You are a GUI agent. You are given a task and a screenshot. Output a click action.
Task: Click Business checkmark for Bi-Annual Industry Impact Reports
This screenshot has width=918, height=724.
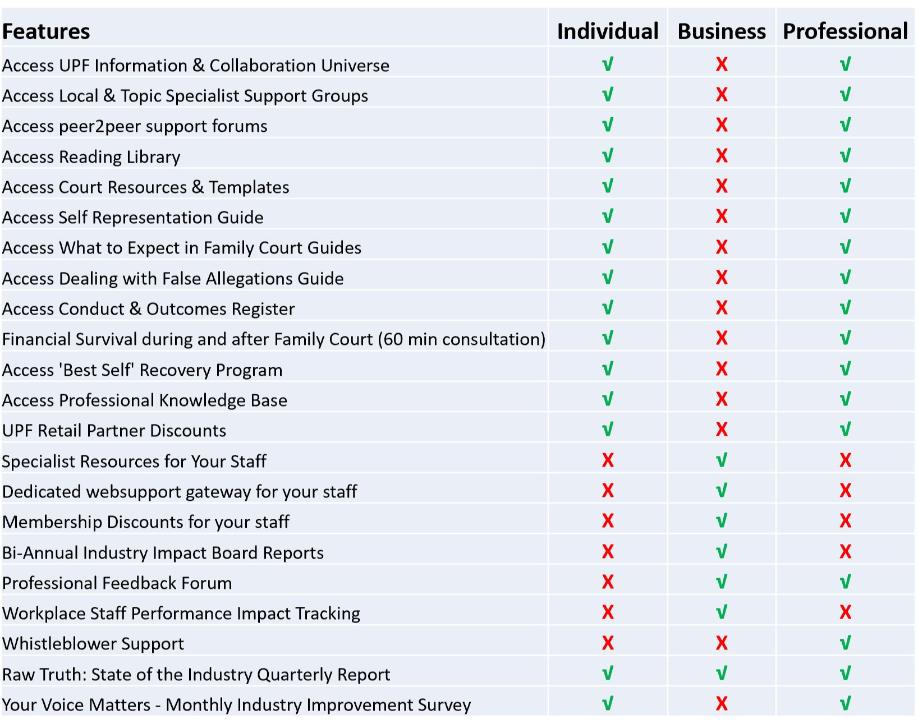[x=721, y=552]
